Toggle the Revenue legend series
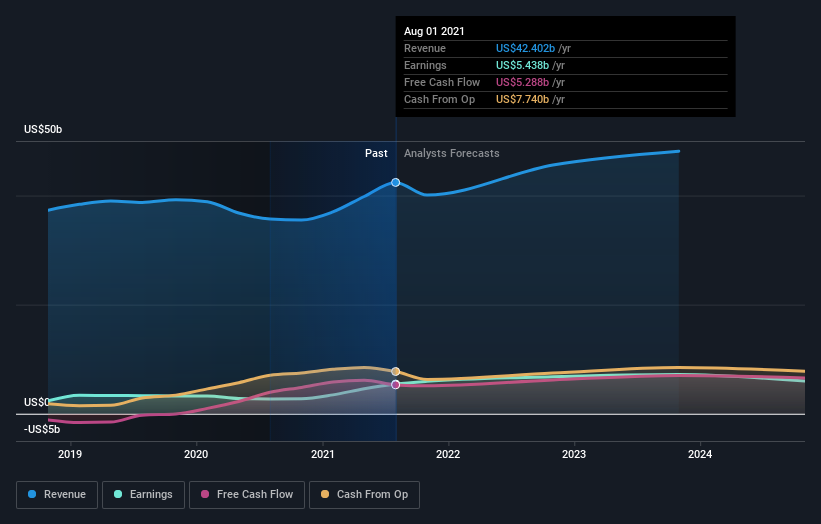This screenshot has width=821, height=524. [x=57, y=494]
